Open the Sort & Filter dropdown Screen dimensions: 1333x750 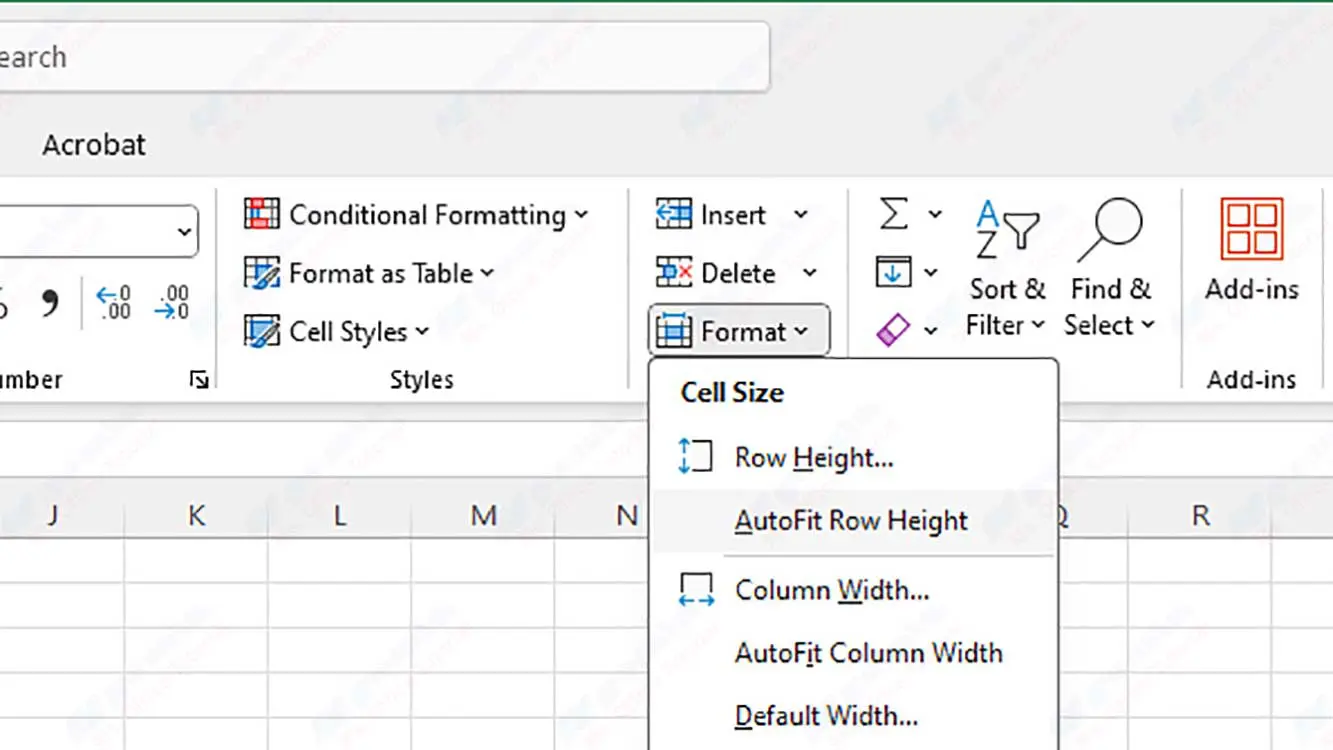(x=1006, y=307)
